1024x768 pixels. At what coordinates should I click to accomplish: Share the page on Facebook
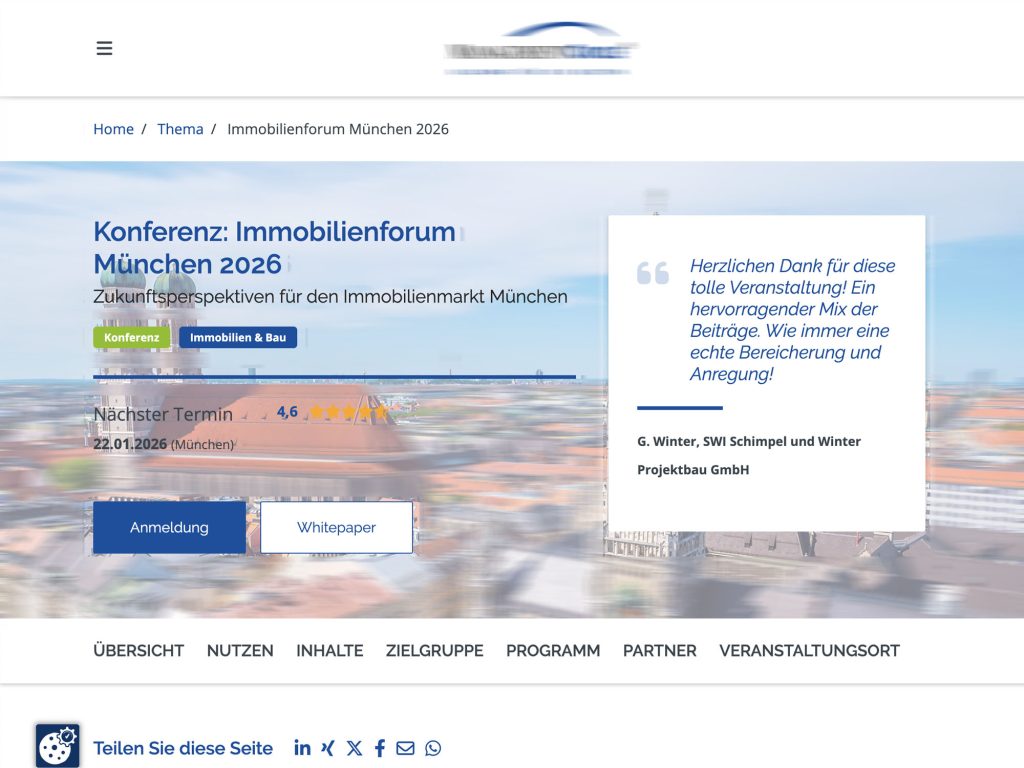pyautogui.click(x=379, y=747)
